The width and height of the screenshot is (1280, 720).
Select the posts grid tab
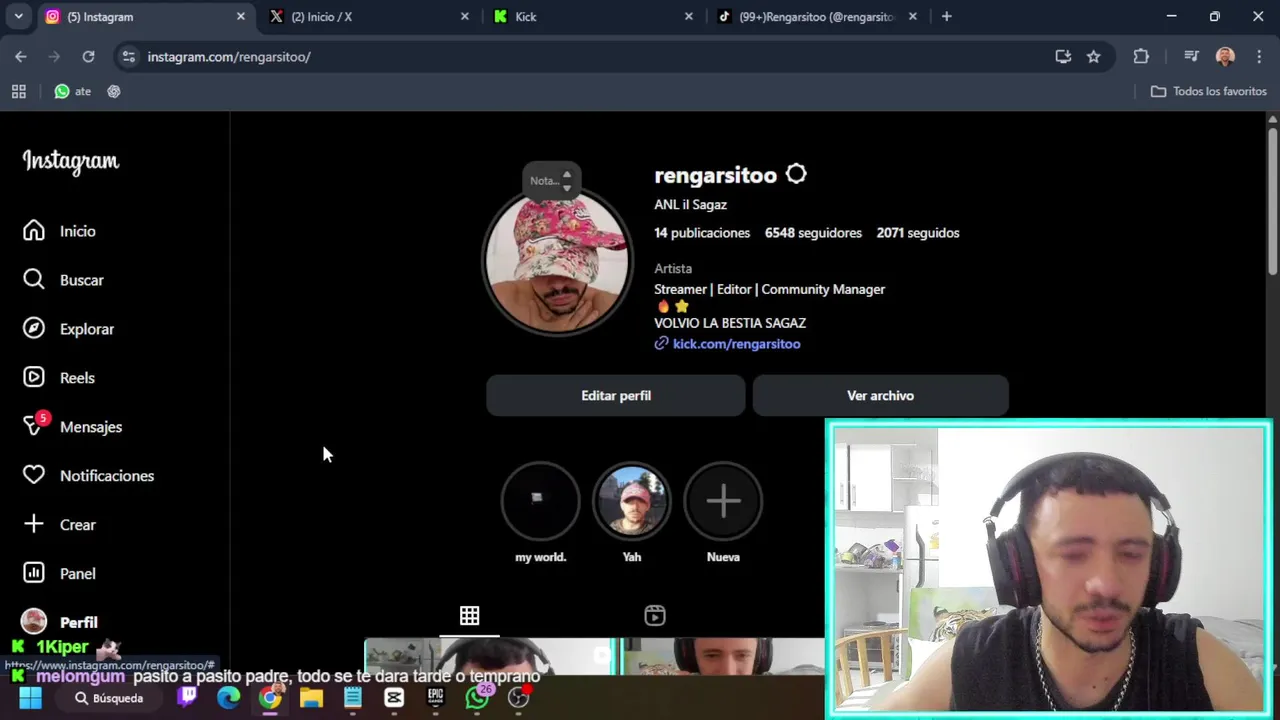click(469, 616)
